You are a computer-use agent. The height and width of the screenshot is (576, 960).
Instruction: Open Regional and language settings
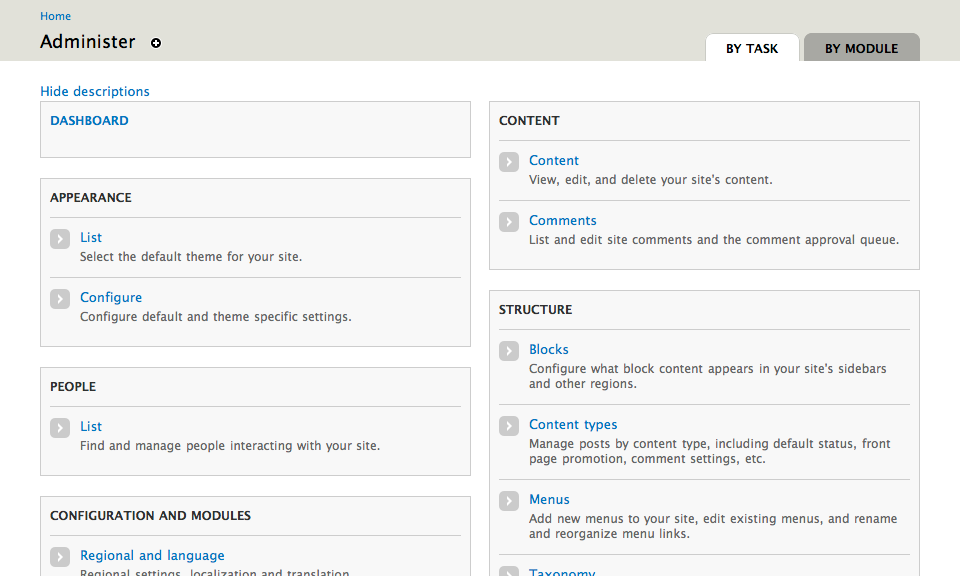(x=152, y=555)
